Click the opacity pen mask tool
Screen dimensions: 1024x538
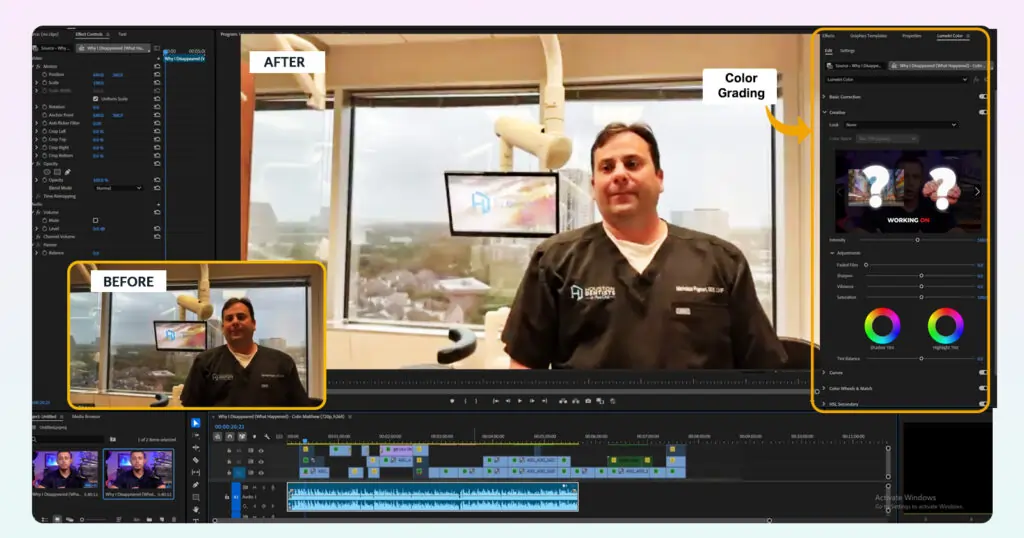click(69, 171)
